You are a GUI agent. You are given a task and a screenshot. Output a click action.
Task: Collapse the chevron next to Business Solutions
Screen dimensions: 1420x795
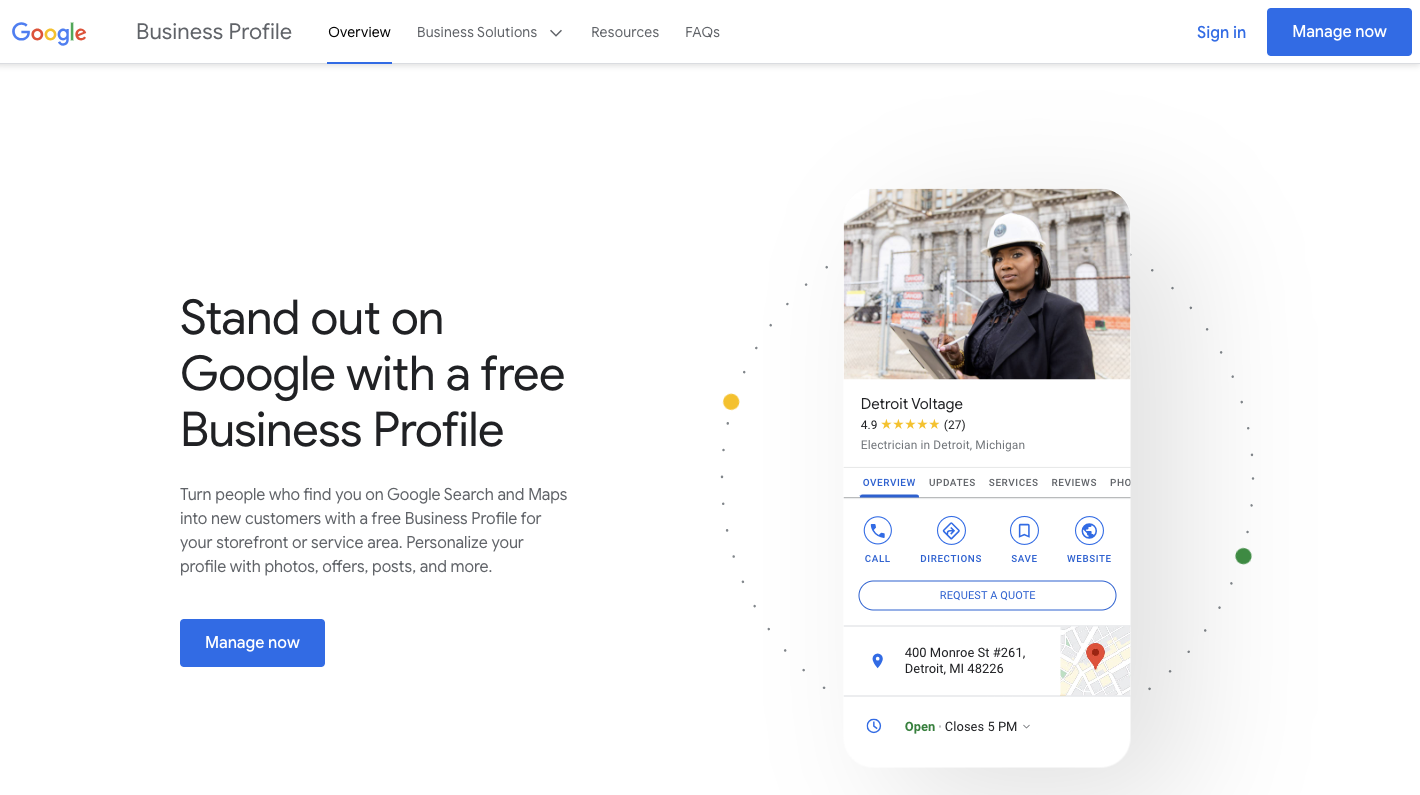click(x=557, y=32)
